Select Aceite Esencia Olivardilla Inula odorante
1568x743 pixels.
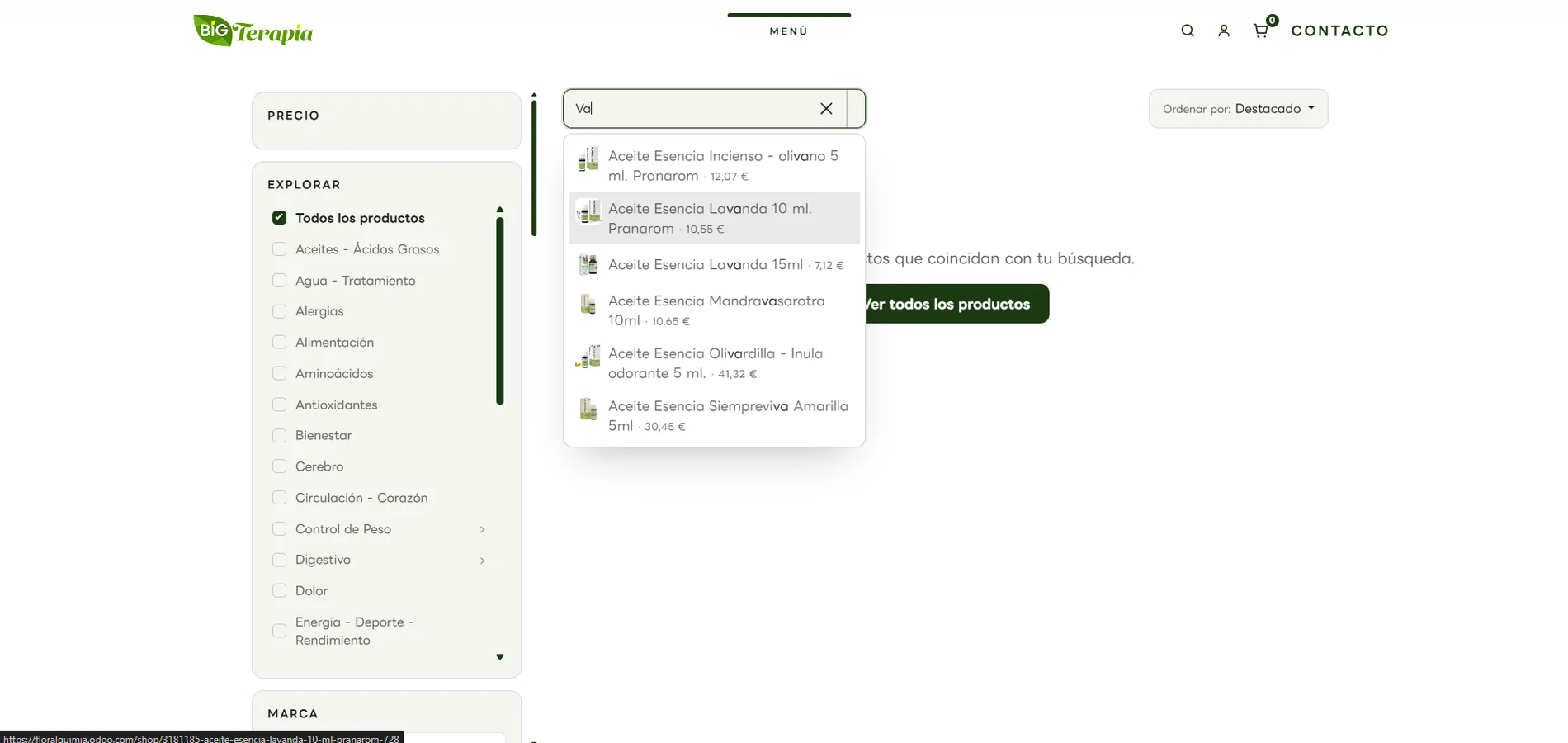714,363
